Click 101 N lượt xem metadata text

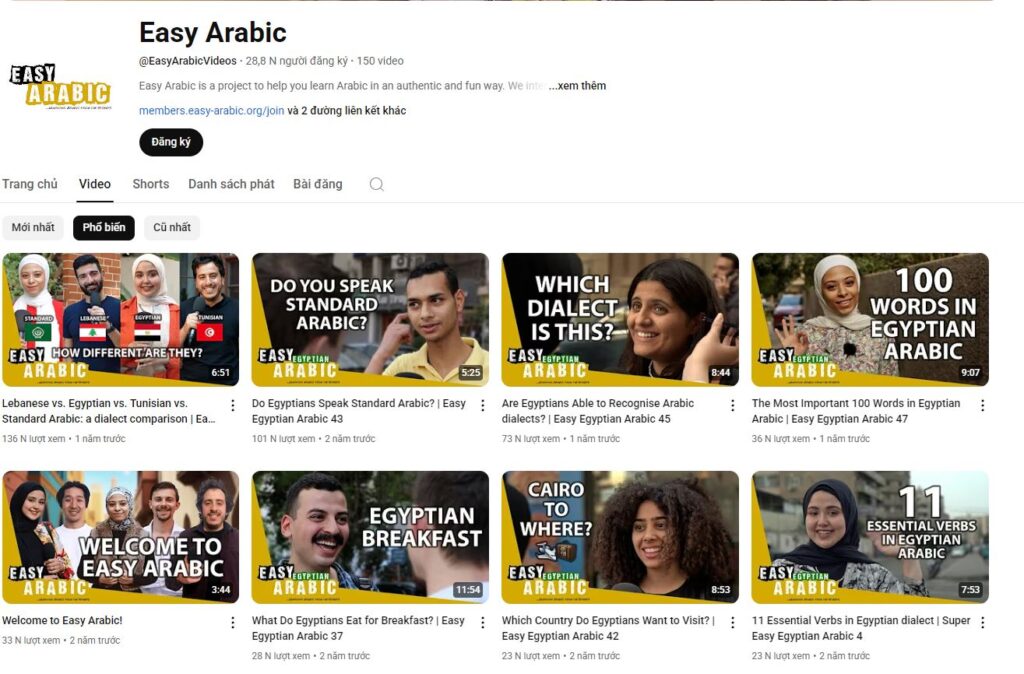tap(283, 439)
